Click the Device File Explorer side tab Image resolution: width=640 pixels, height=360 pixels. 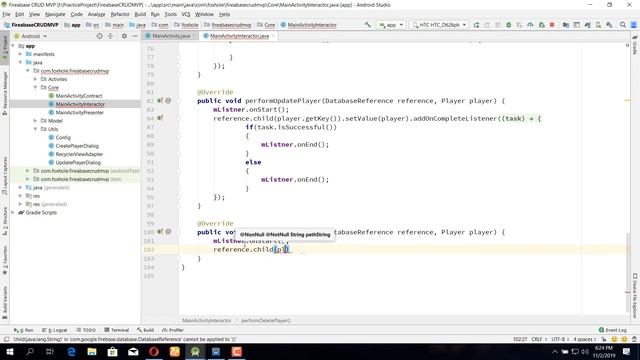pyautogui.click(x=635, y=296)
